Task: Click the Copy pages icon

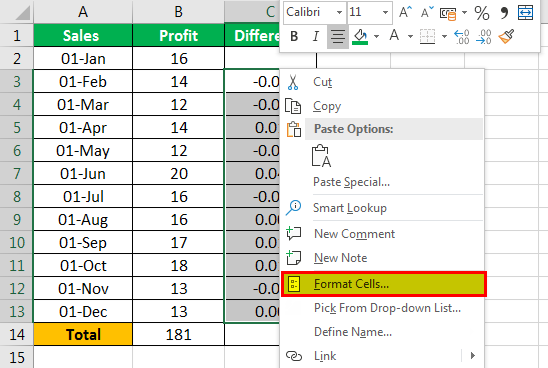Action: pyautogui.click(x=293, y=106)
